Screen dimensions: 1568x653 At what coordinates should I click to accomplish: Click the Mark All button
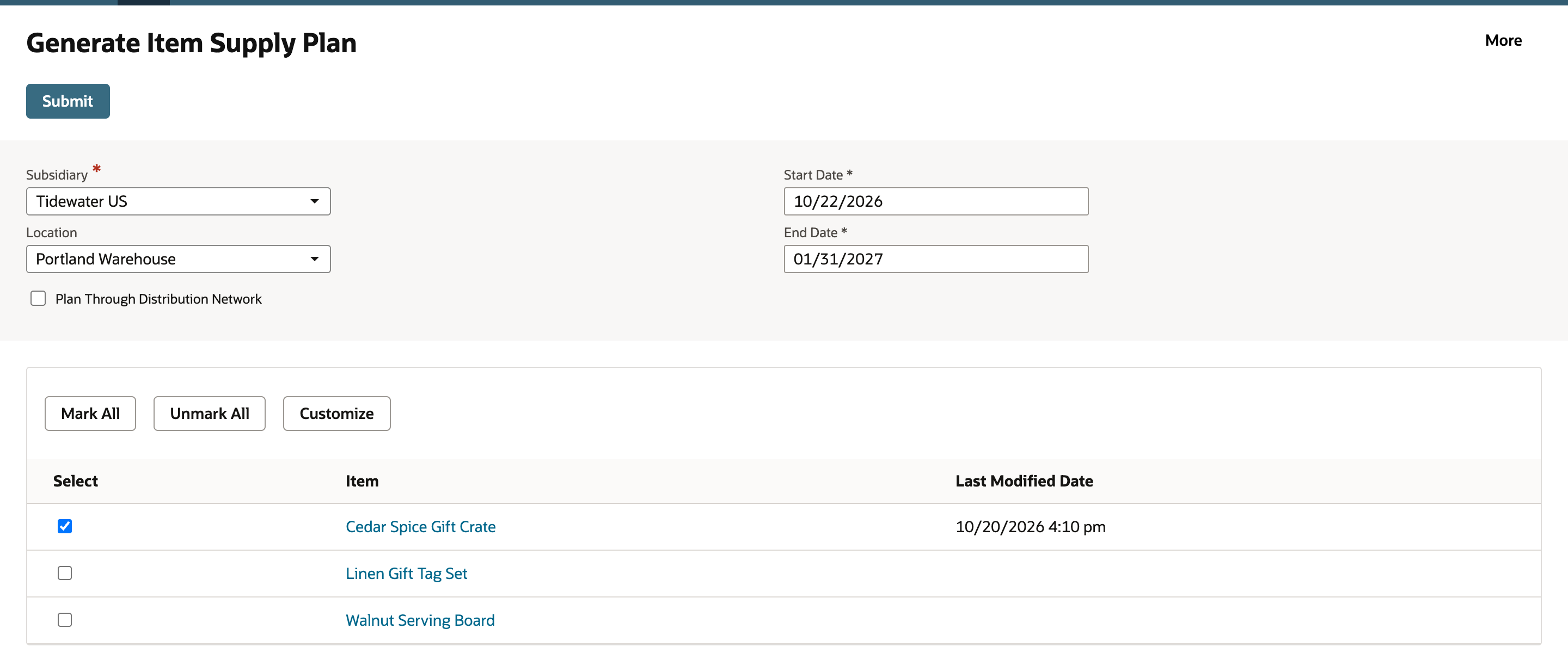(x=90, y=414)
